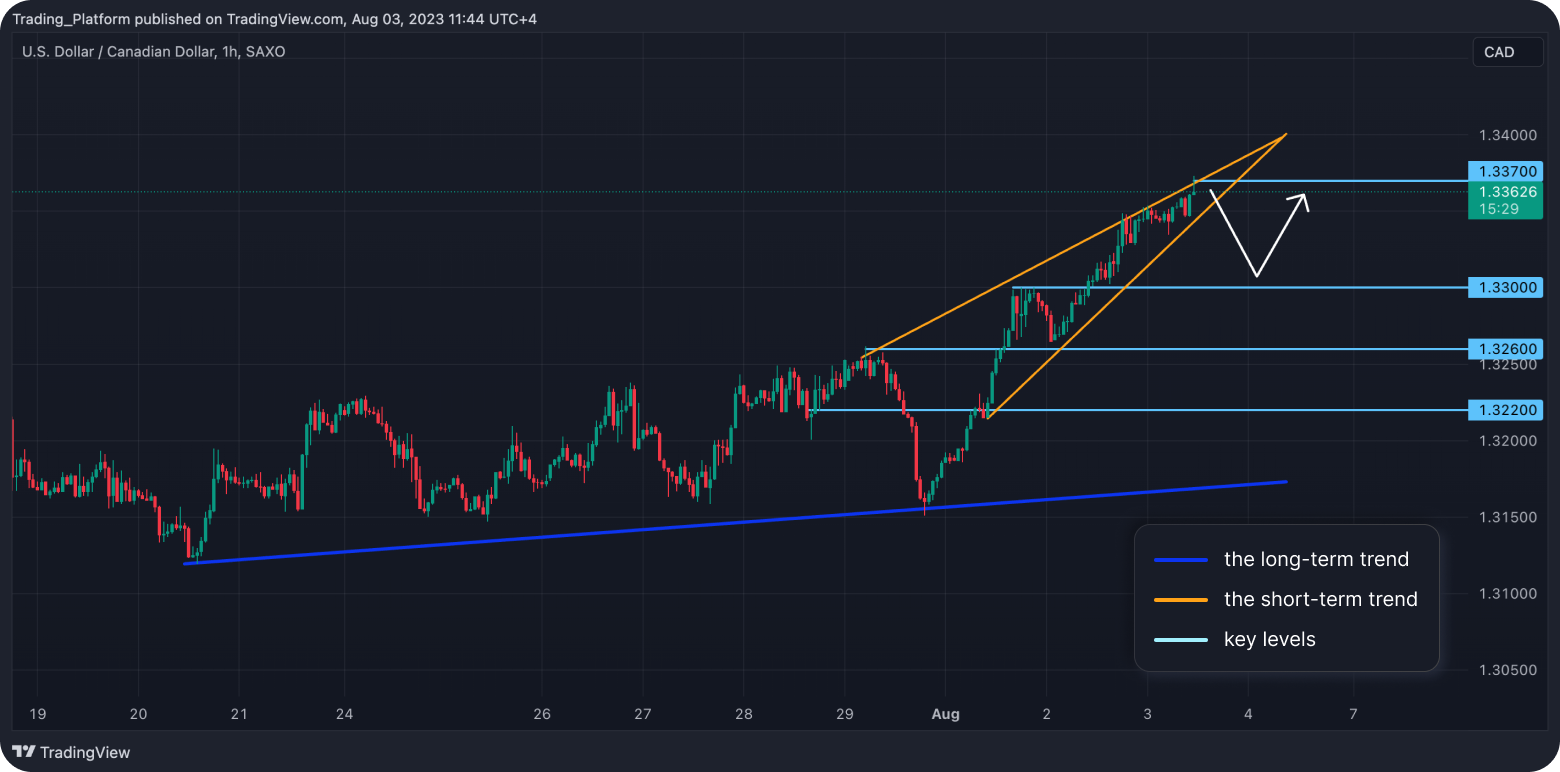Click the orange legend line swatch
The width and height of the screenshot is (1560, 772).
(x=1182, y=599)
